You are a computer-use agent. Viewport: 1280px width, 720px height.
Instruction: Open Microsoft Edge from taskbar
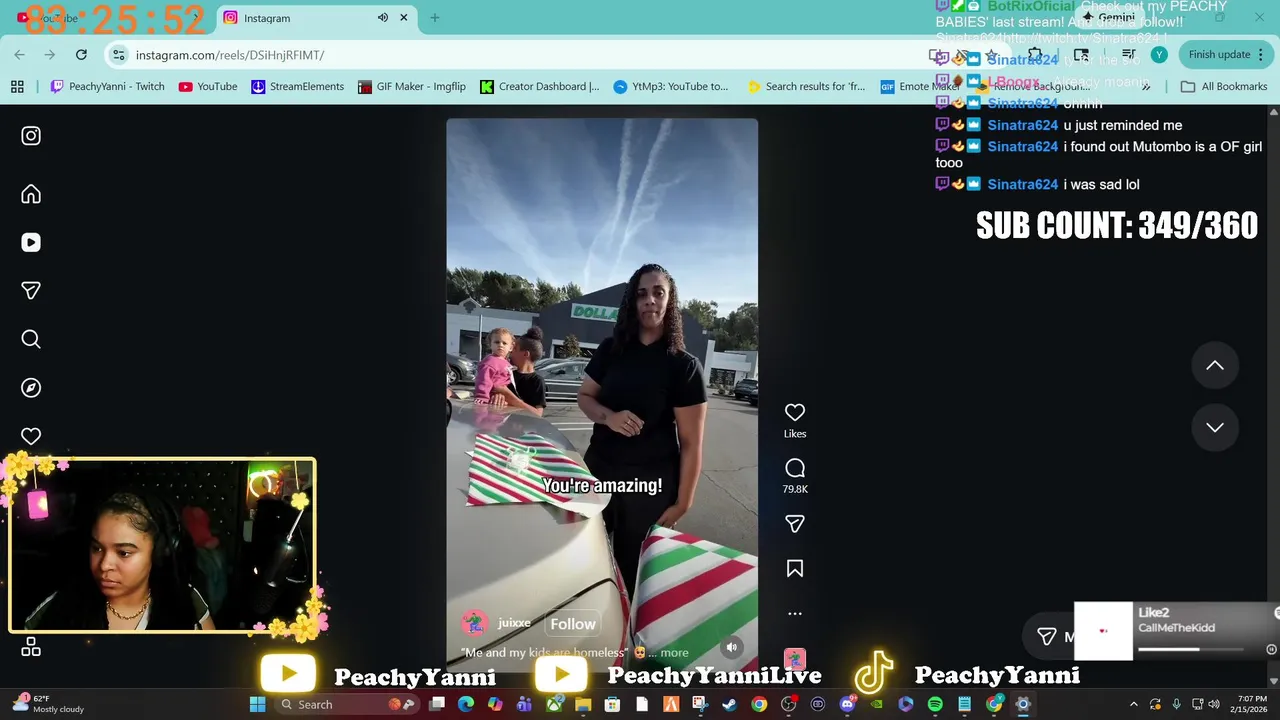pyautogui.click(x=466, y=704)
